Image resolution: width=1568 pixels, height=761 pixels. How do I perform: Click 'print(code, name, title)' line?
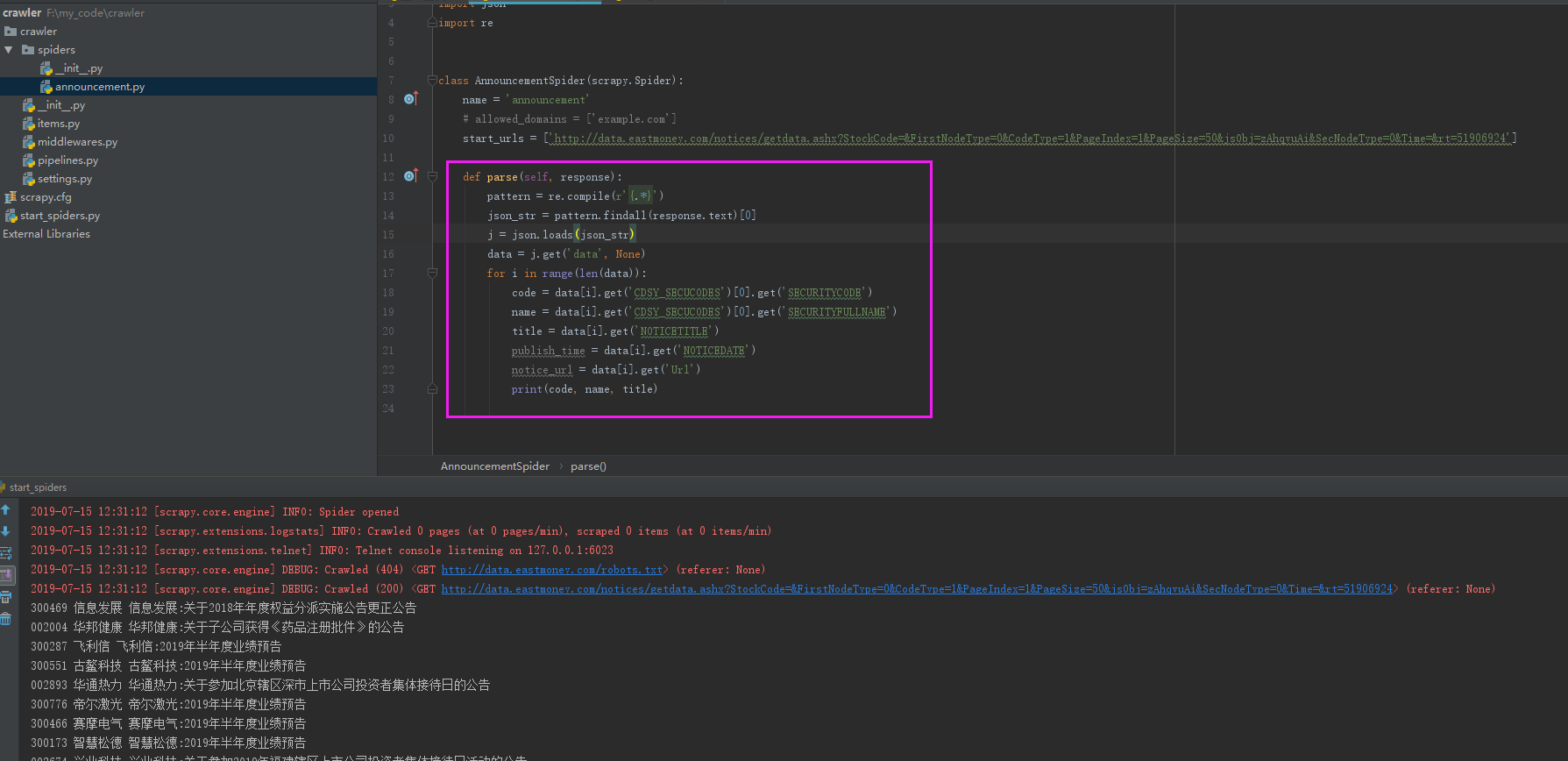click(584, 389)
